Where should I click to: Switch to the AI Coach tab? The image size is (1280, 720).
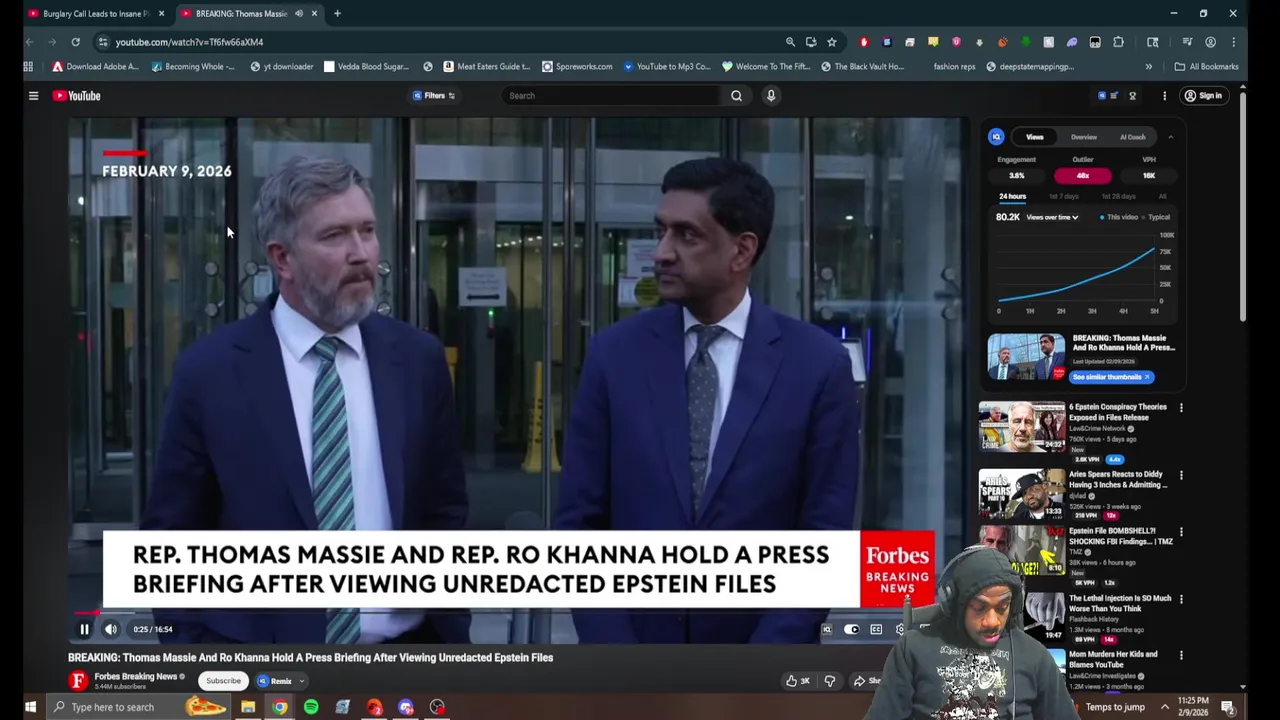1132,137
